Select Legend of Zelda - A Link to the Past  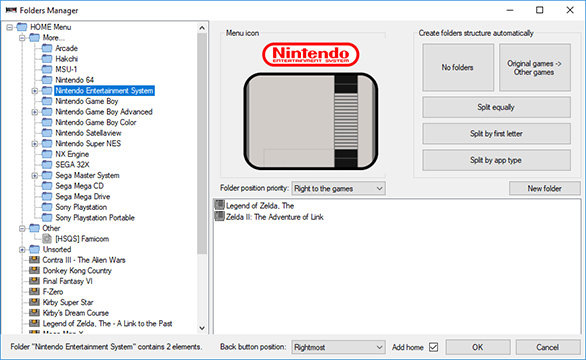coord(107,323)
